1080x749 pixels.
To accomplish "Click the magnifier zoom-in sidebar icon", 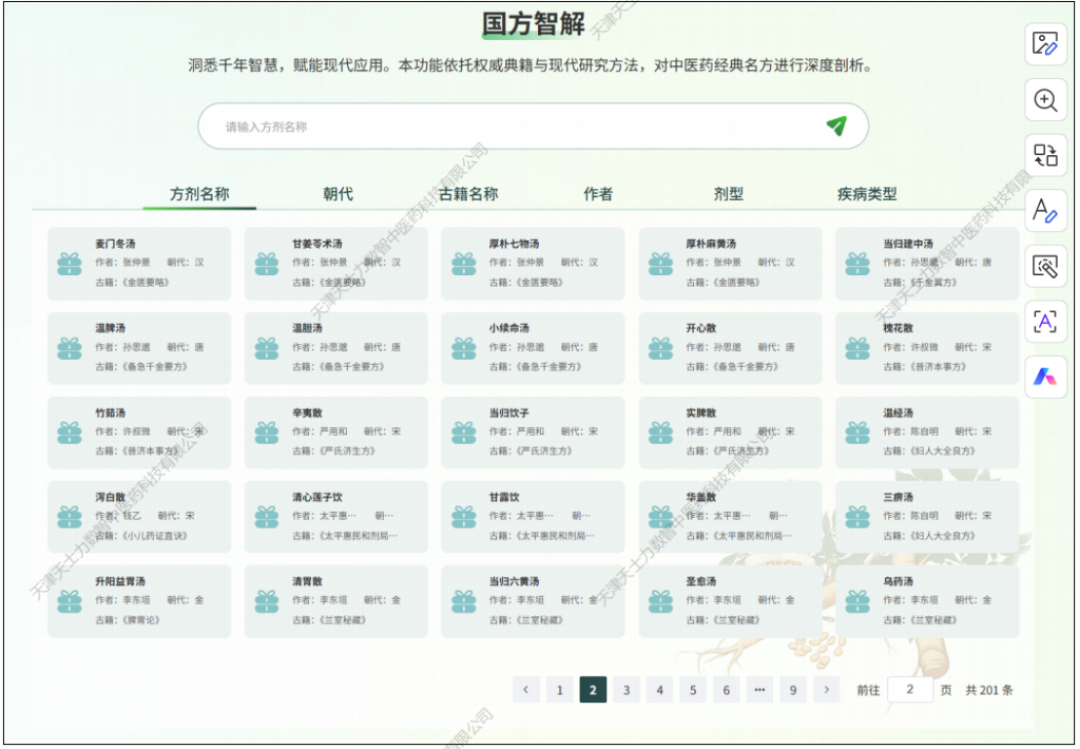I will coord(1045,100).
